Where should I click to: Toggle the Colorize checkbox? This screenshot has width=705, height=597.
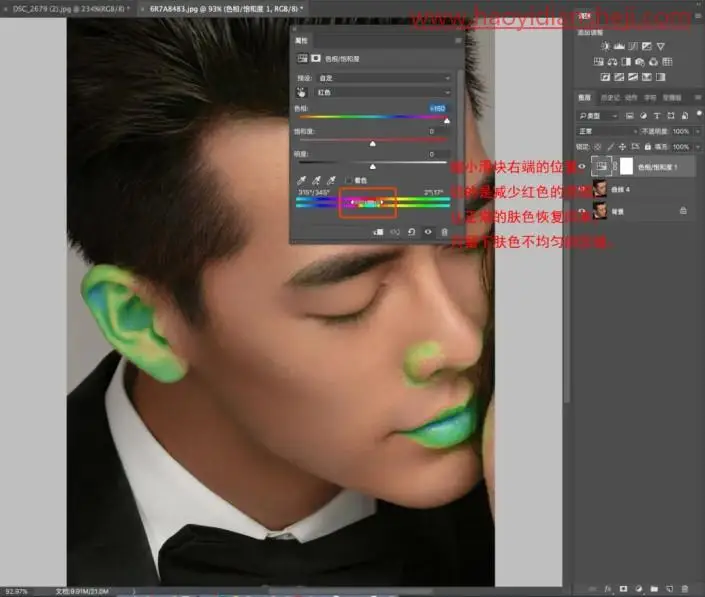click(348, 180)
